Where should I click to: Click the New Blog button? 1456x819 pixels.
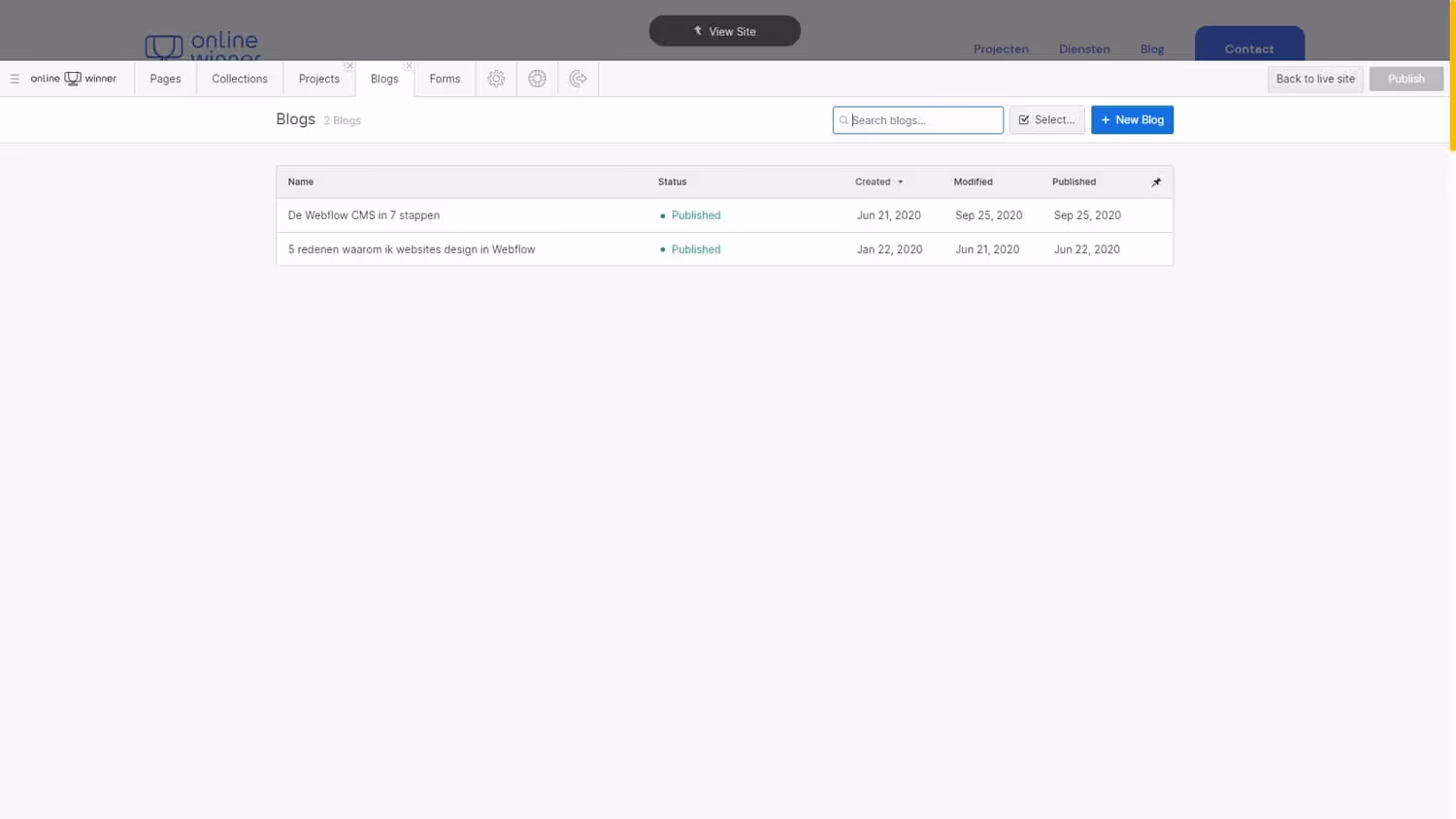pos(1132,120)
